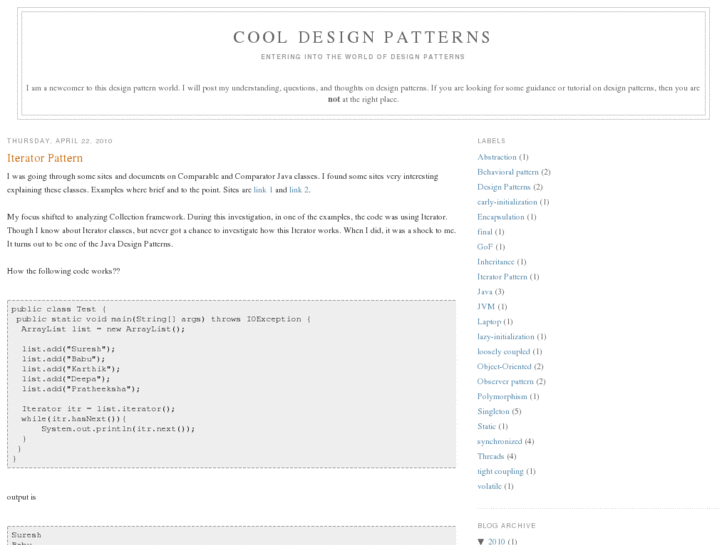Open the Iterator Pattern post title
The image size is (727, 545).
click(45, 158)
